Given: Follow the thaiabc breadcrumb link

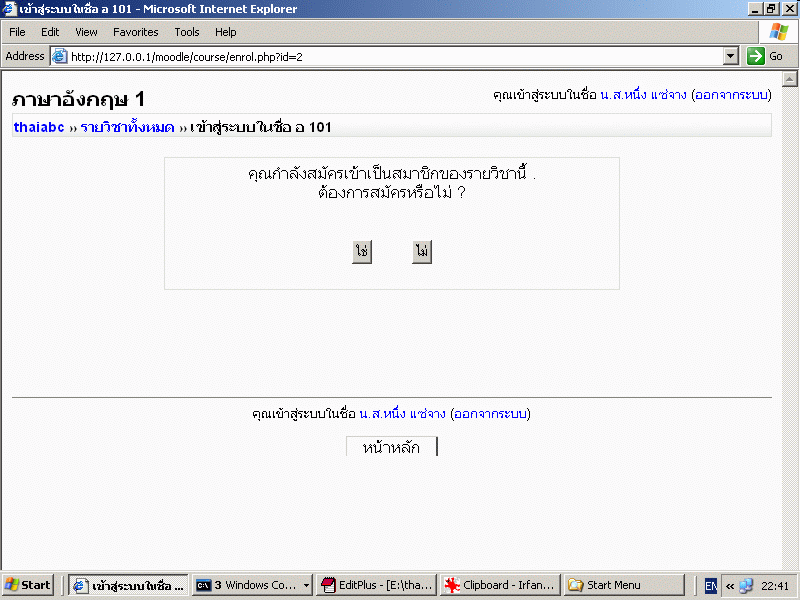Looking at the screenshot, I should point(39,127).
